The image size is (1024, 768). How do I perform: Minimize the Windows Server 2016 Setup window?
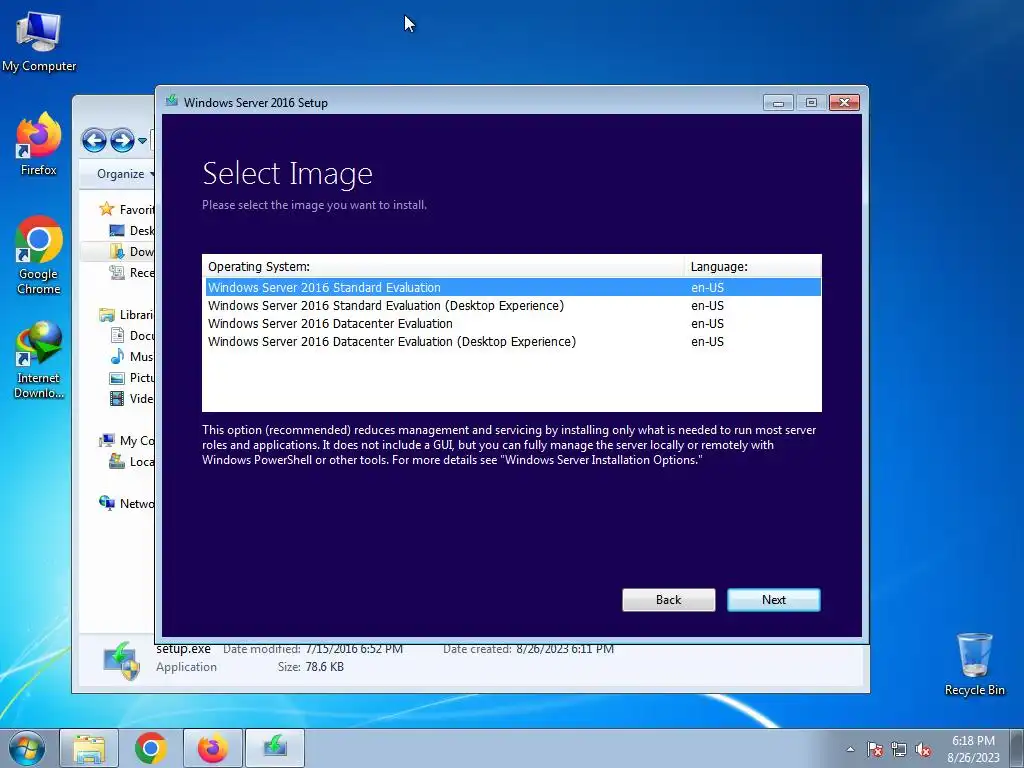(x=778, y=103)
